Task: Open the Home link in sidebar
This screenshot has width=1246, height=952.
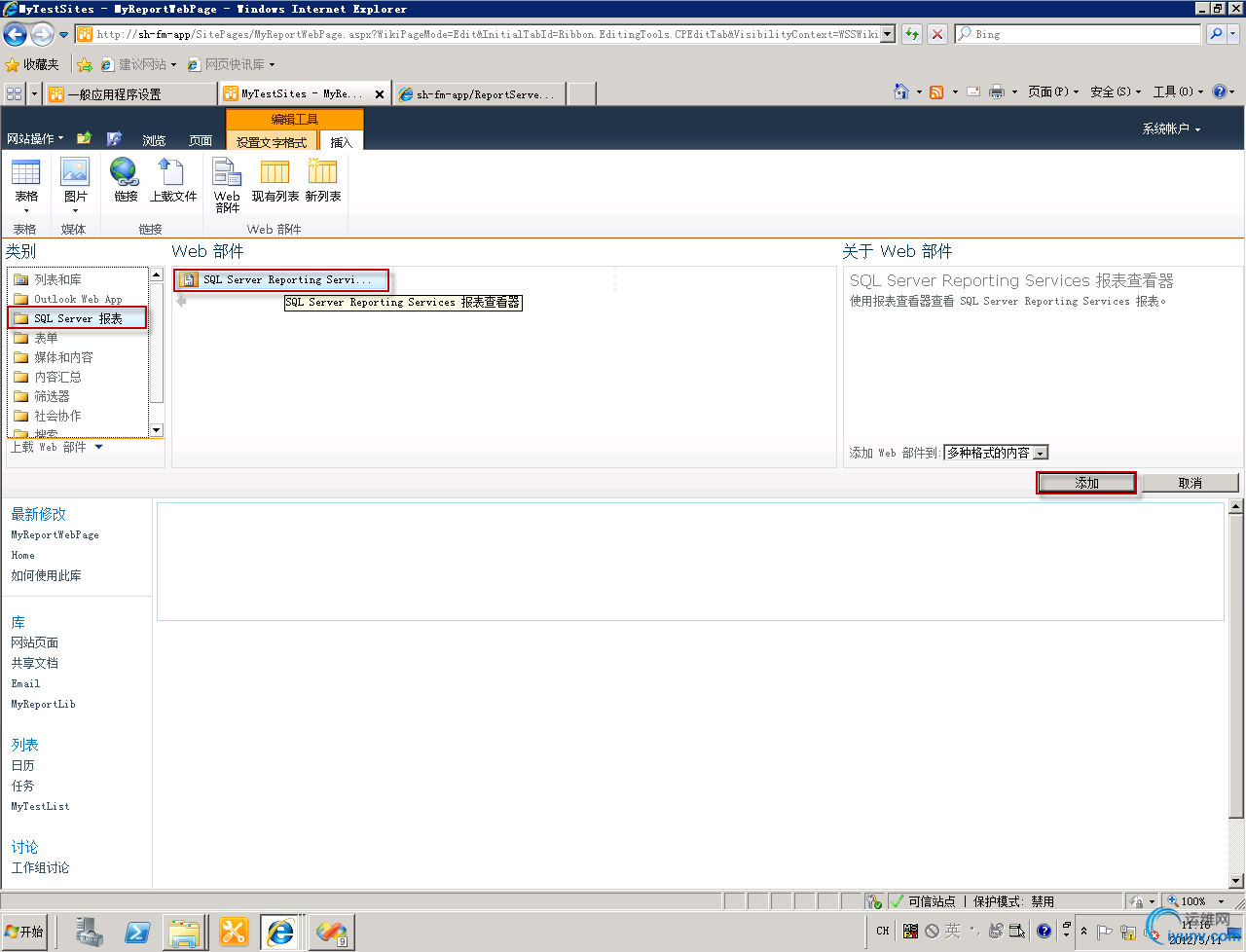Action: pos(22,555)
